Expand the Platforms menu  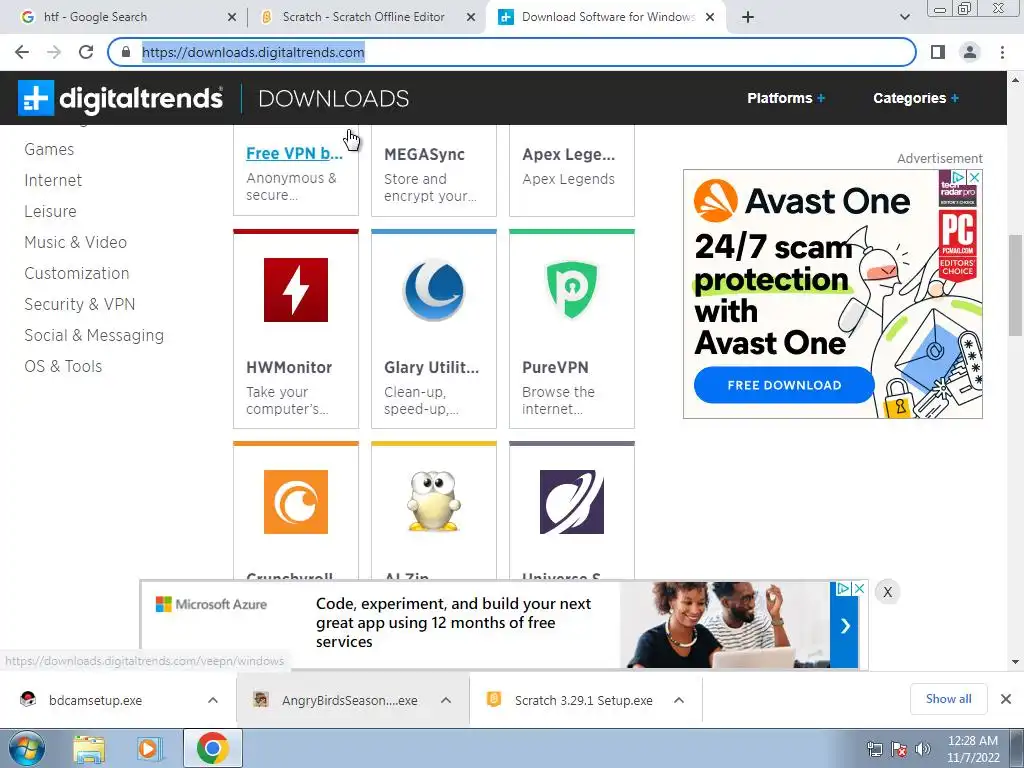(786, 98)
